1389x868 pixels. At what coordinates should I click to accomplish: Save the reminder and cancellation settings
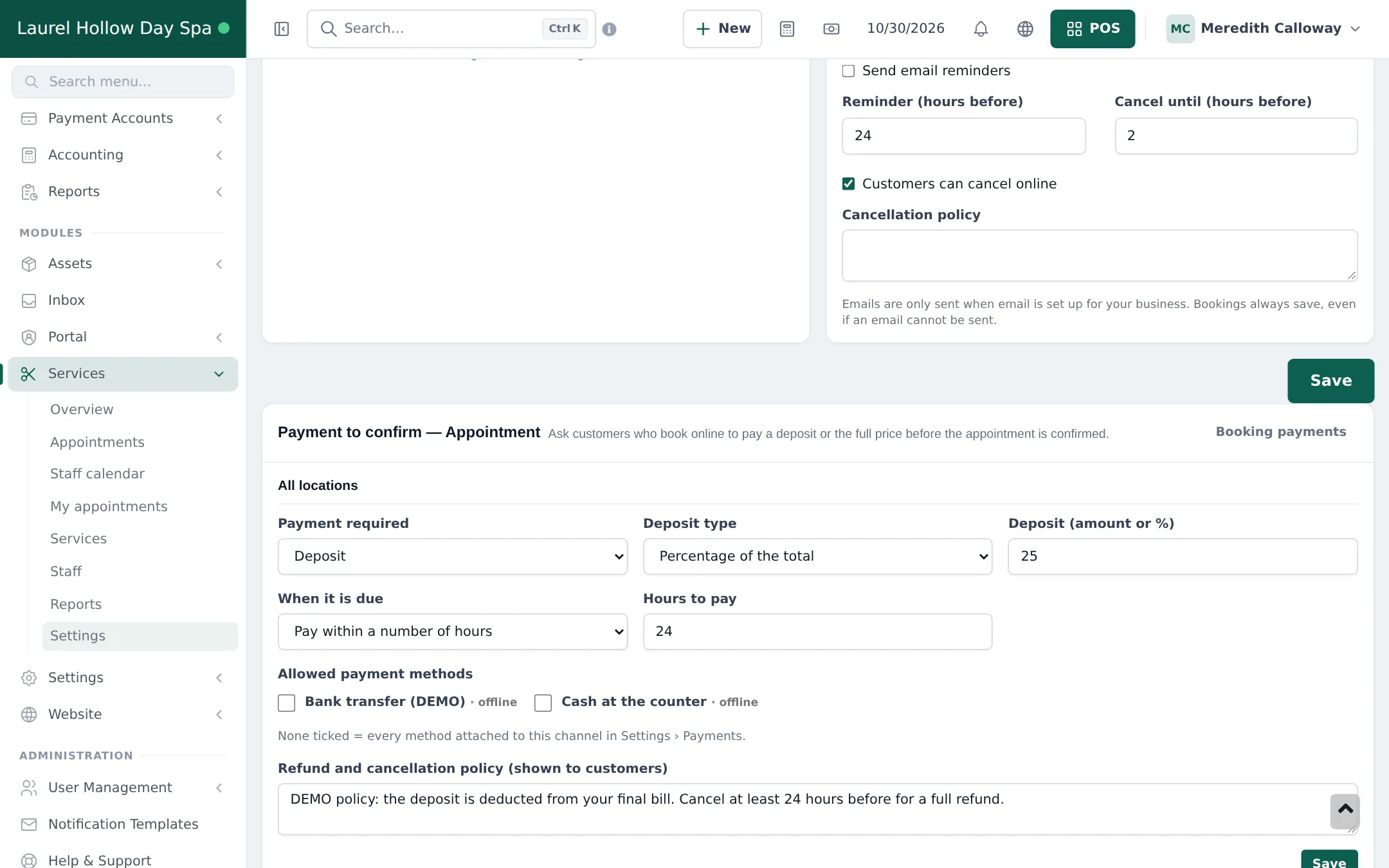(x=1330, y=381)
